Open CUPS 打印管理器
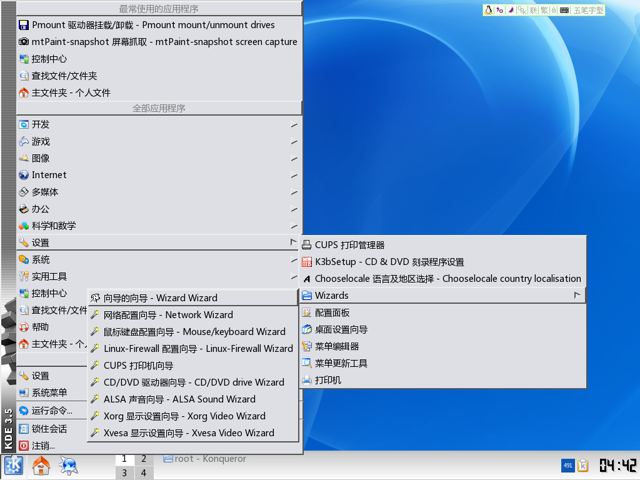 [444, 245]
